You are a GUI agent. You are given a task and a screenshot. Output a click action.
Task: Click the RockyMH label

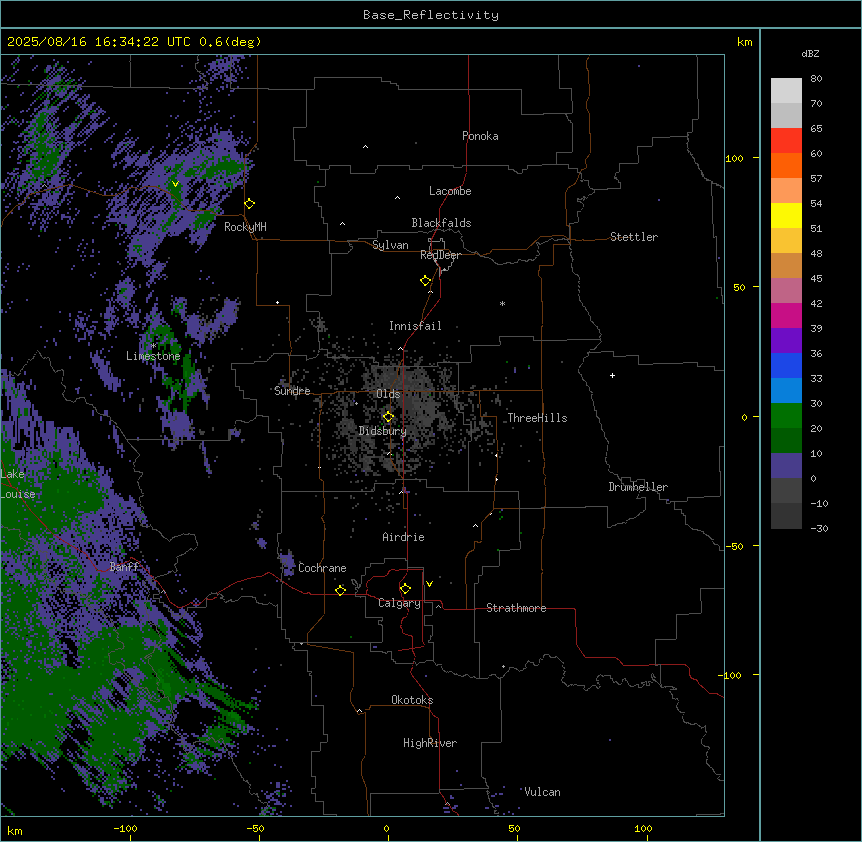pyautogui.click(x=245, y=227)
